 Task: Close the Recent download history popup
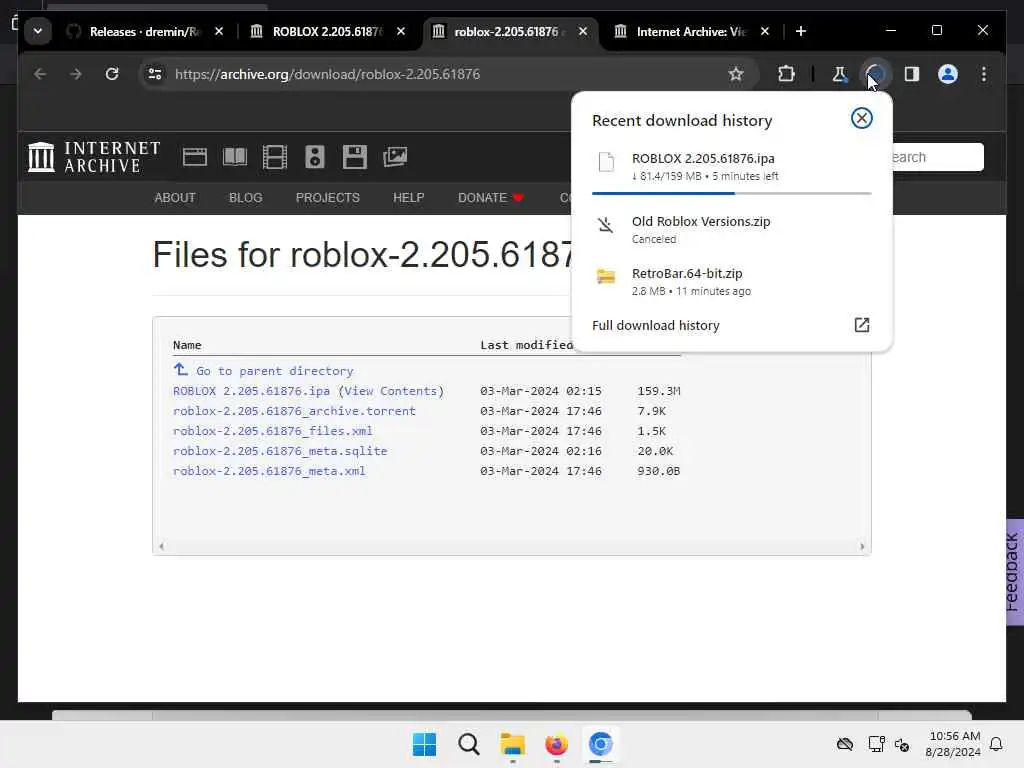861,118
